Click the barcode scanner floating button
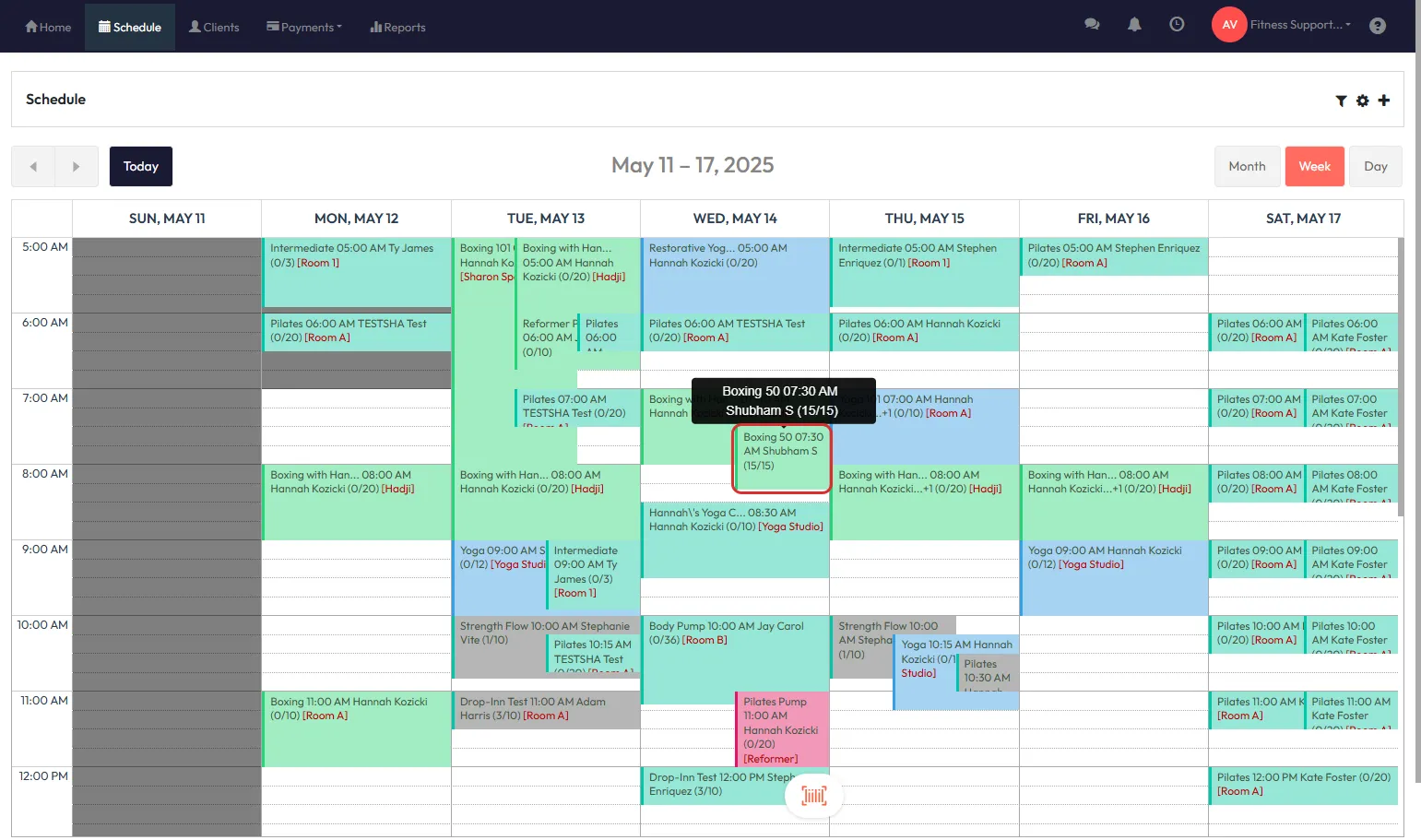 click(813, 795)
